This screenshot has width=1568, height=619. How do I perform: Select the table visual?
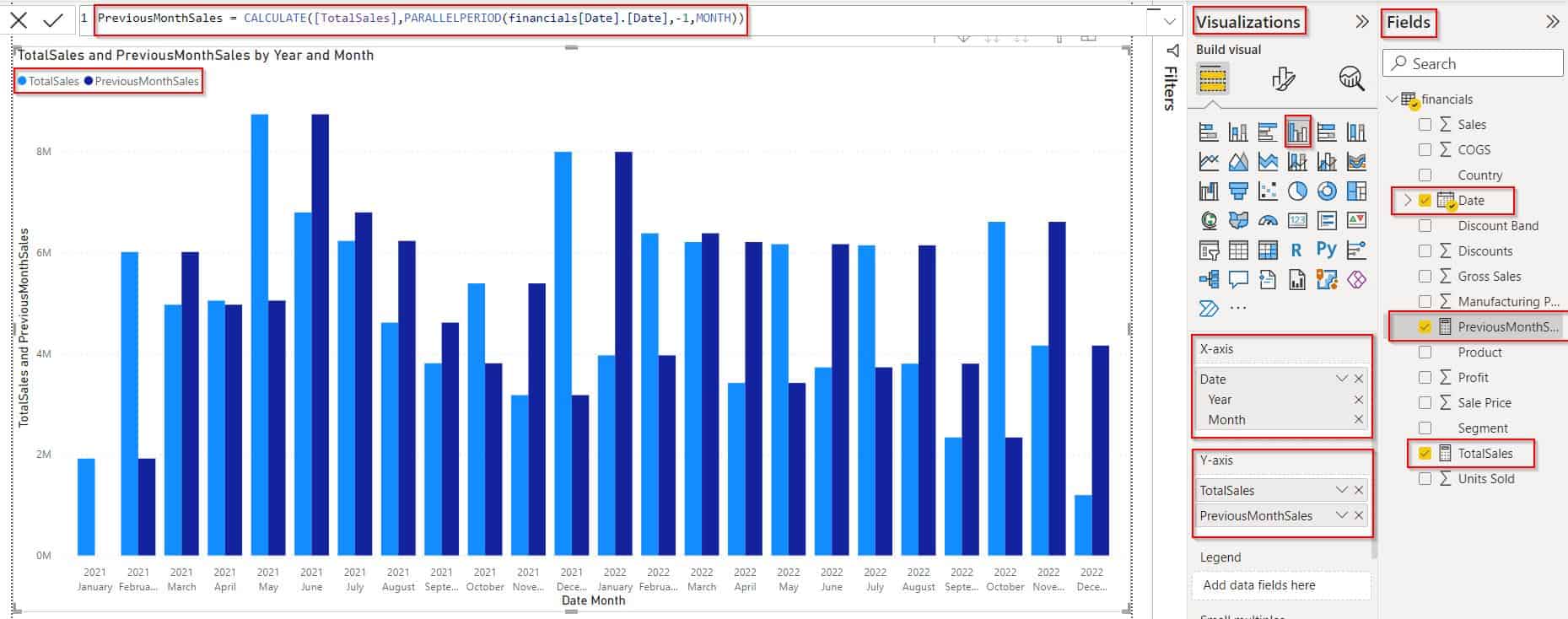coord(1238,250)
